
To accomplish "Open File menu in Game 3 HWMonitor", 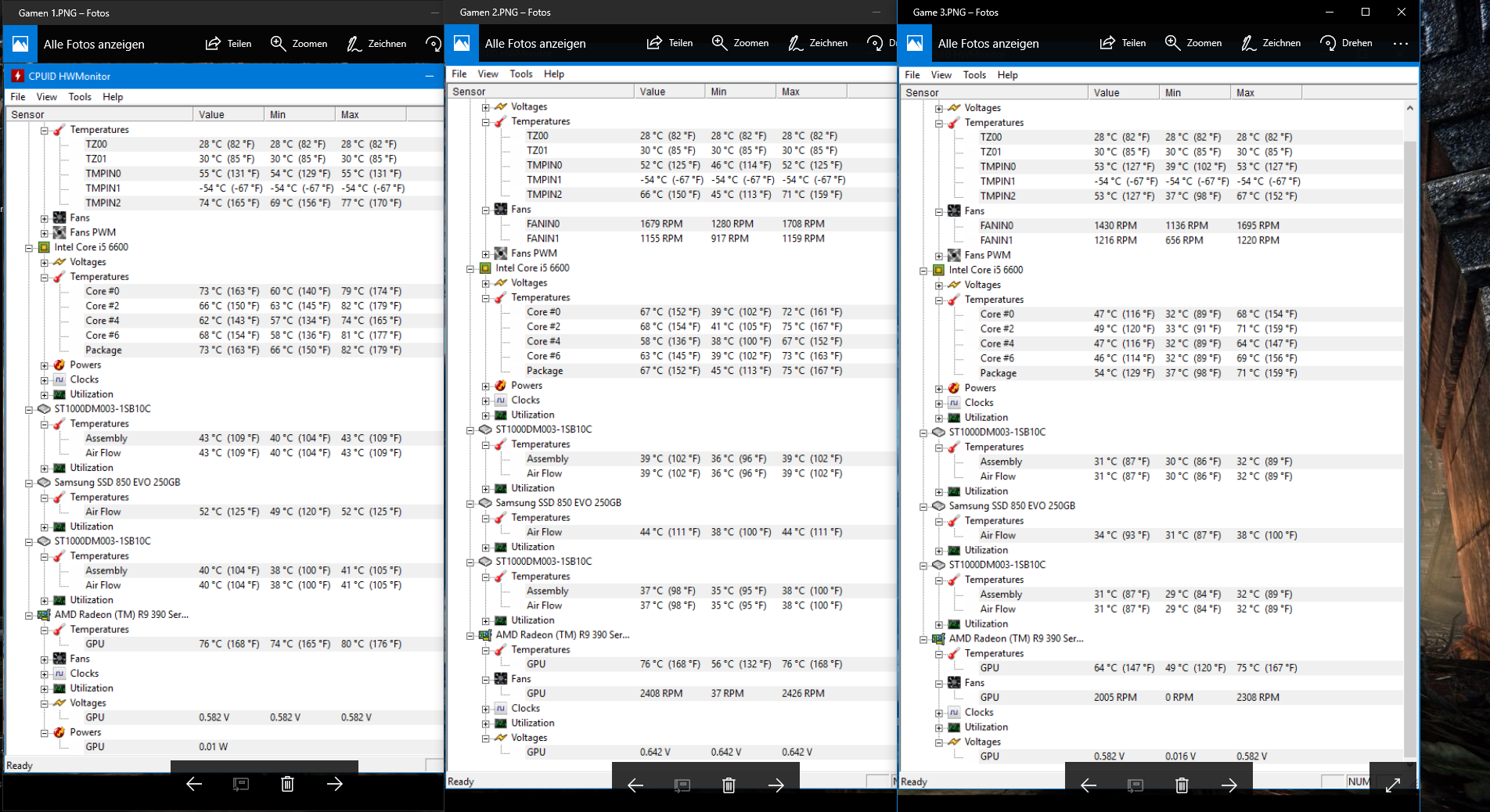I will [912, 75].
